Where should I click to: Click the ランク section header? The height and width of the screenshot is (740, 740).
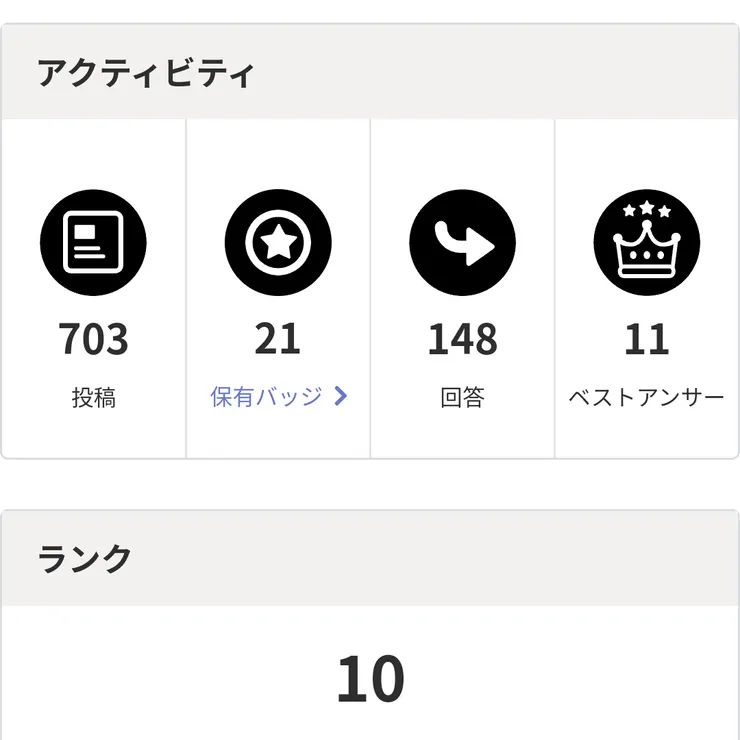(84, 559)
